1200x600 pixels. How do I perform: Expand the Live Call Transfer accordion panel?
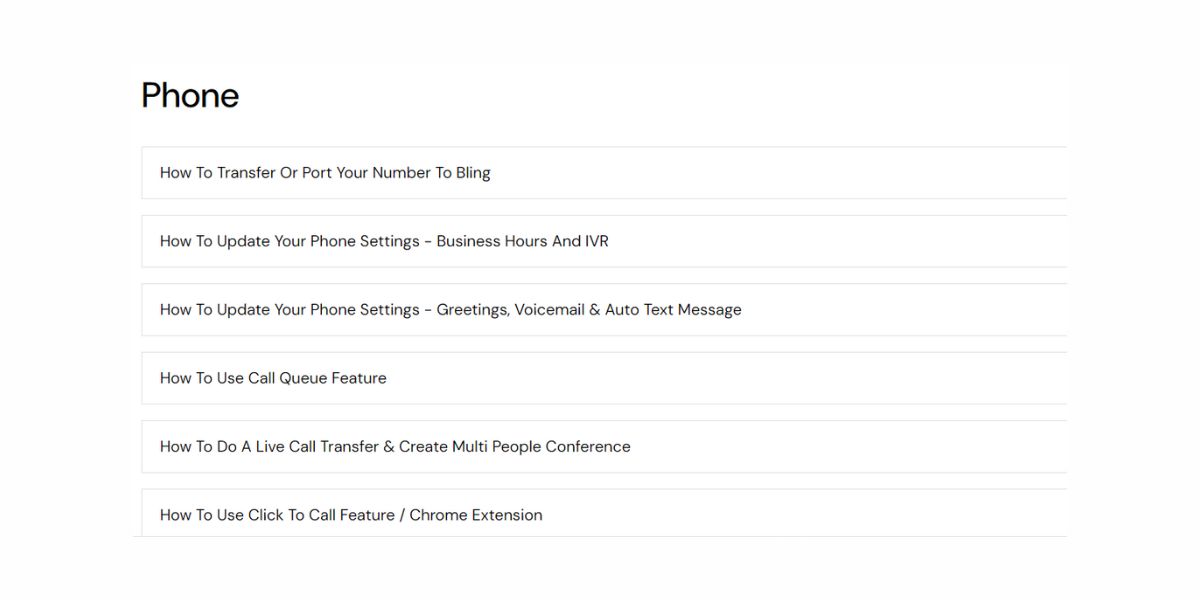(x=395, y=446)
